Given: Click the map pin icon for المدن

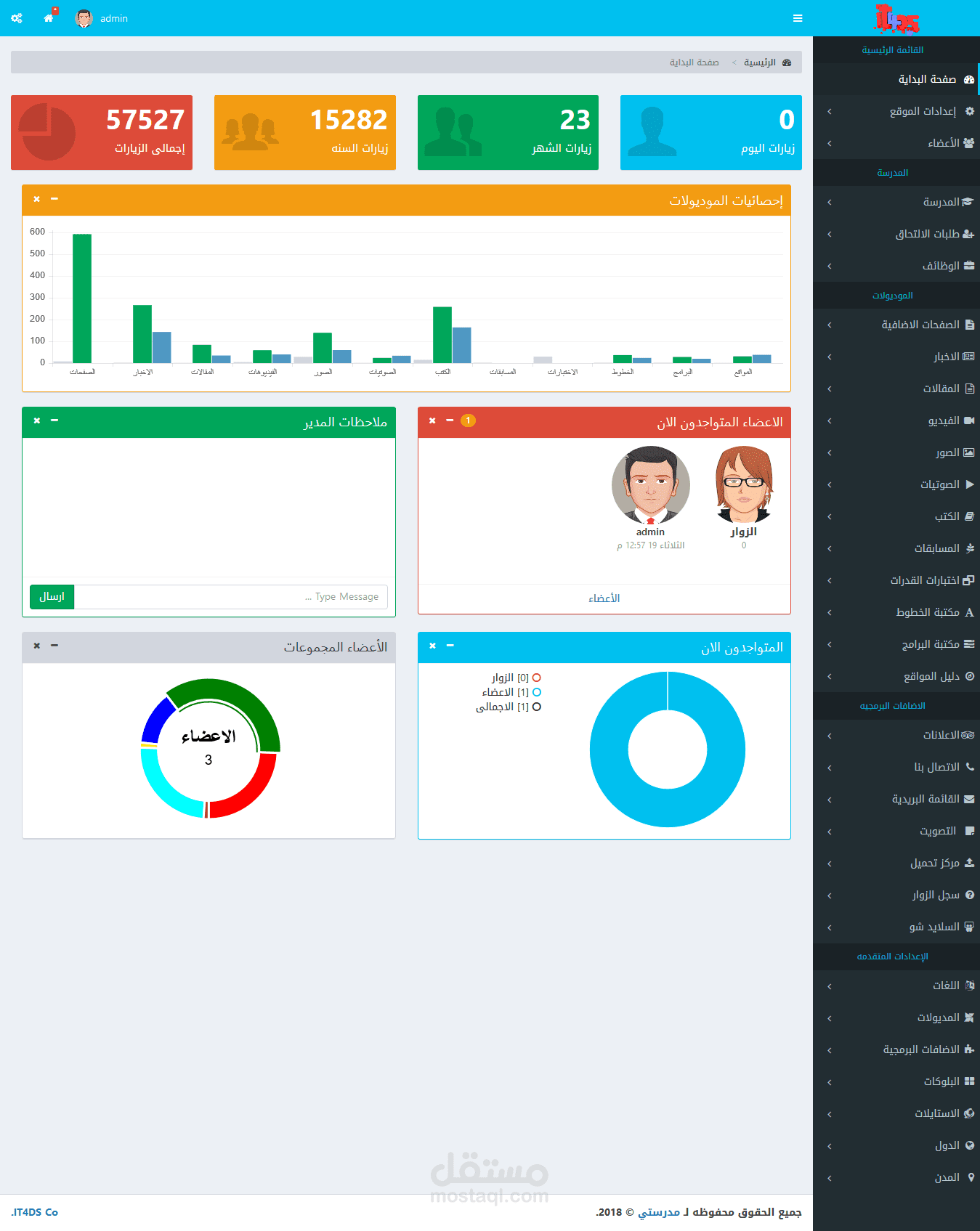Looking at the screenshot, I should 971,1177.
